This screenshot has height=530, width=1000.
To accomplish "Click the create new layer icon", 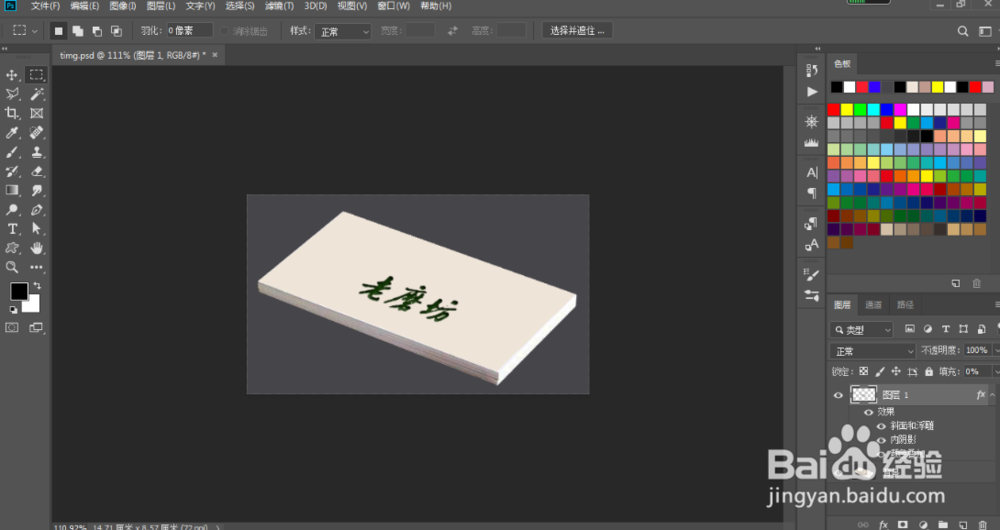I will point(962,525).
